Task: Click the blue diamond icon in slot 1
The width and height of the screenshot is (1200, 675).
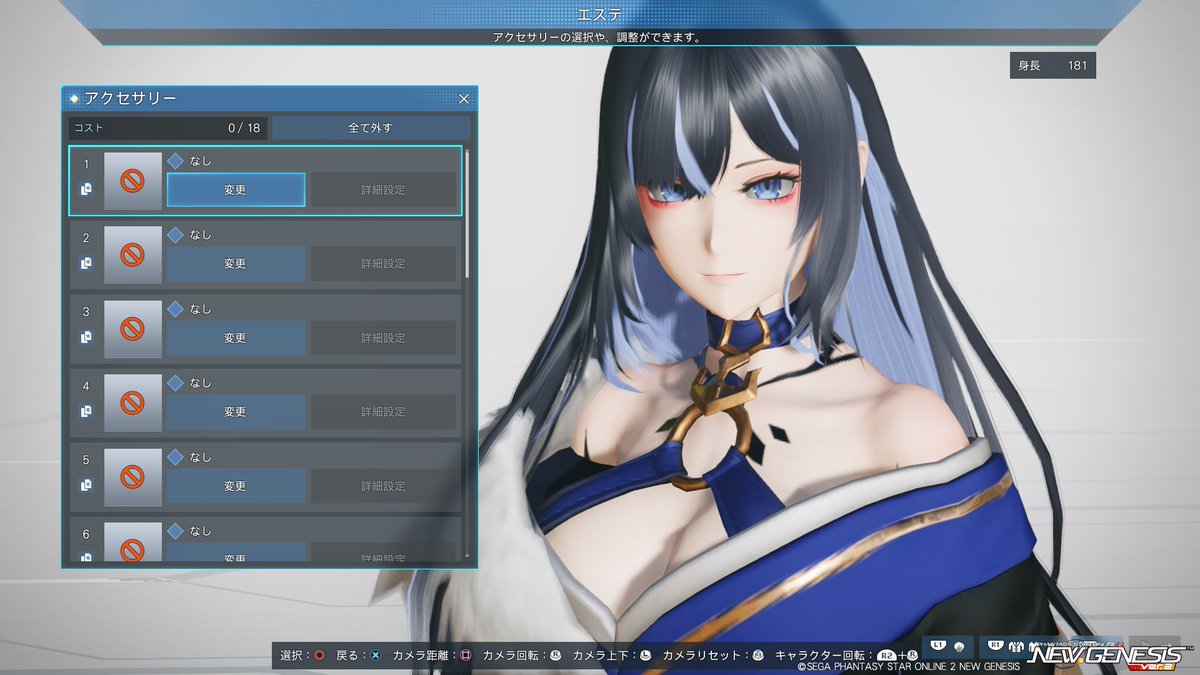Action: (x=175, y=160)
